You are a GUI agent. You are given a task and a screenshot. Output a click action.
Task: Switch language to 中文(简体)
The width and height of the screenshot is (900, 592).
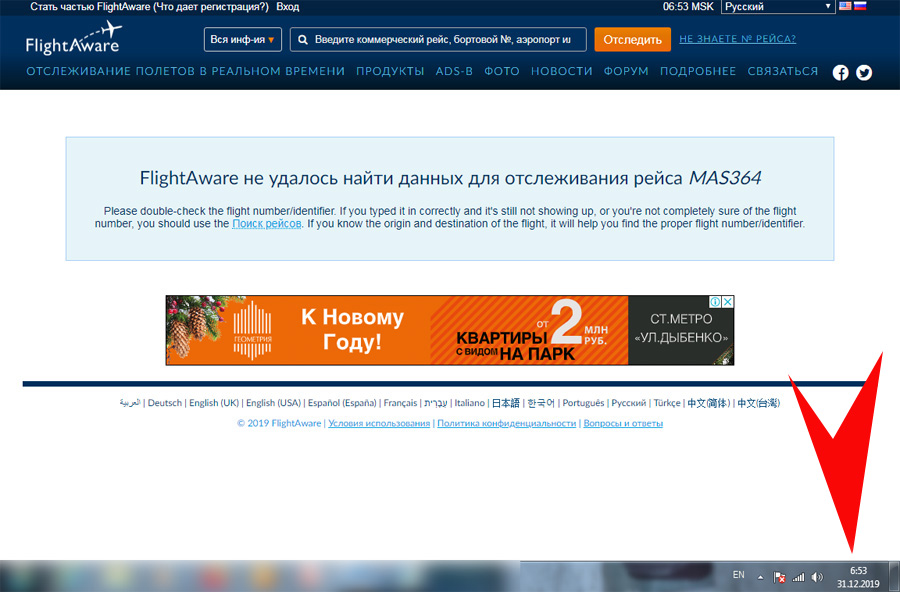[x=708, y=403]
